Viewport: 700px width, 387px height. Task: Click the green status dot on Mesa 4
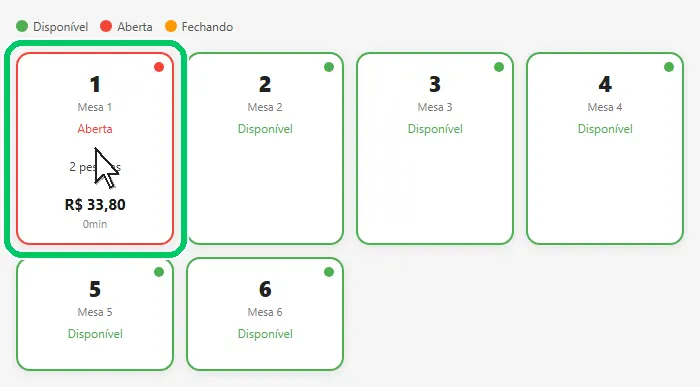coord(669,67)
